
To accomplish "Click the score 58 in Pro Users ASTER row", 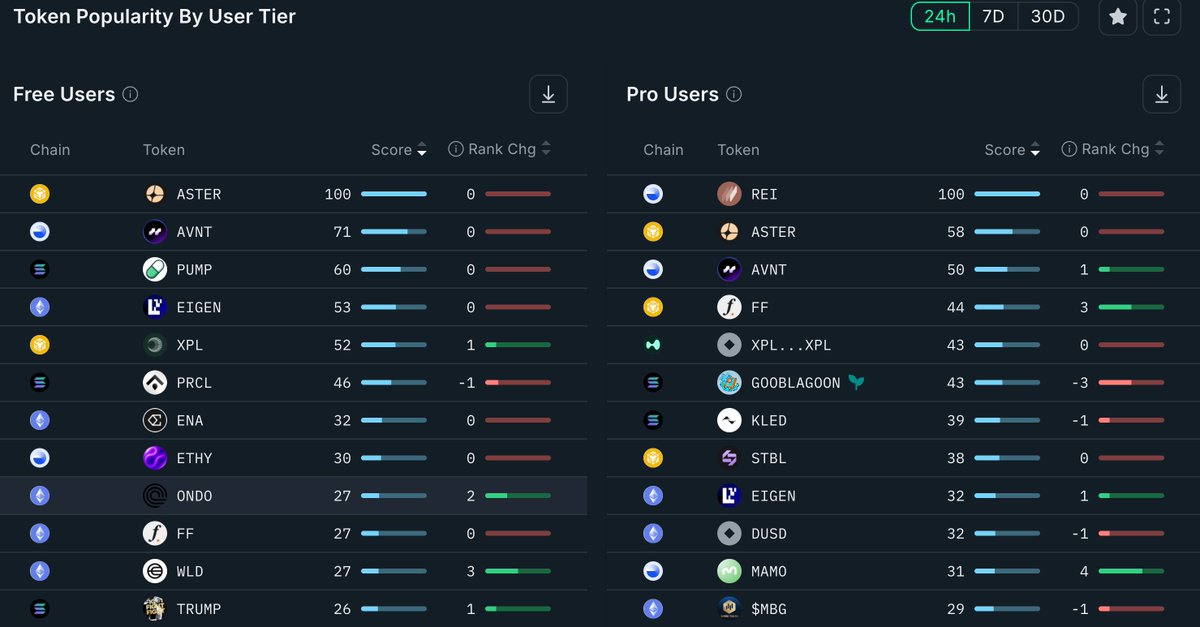I will [955, 232].
